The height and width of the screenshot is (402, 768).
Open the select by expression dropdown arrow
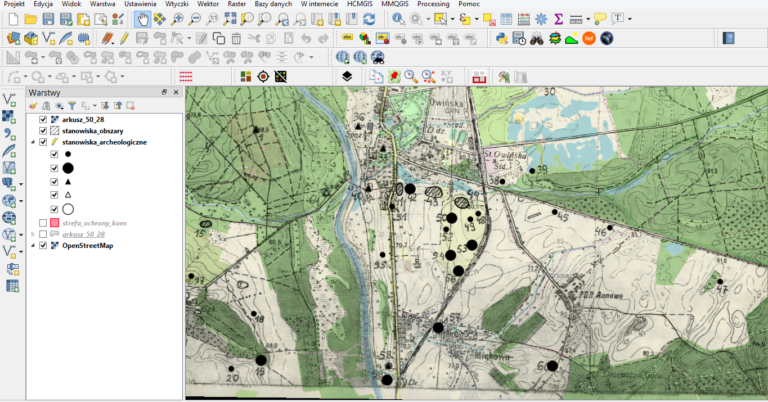click(x=476, y=19)
